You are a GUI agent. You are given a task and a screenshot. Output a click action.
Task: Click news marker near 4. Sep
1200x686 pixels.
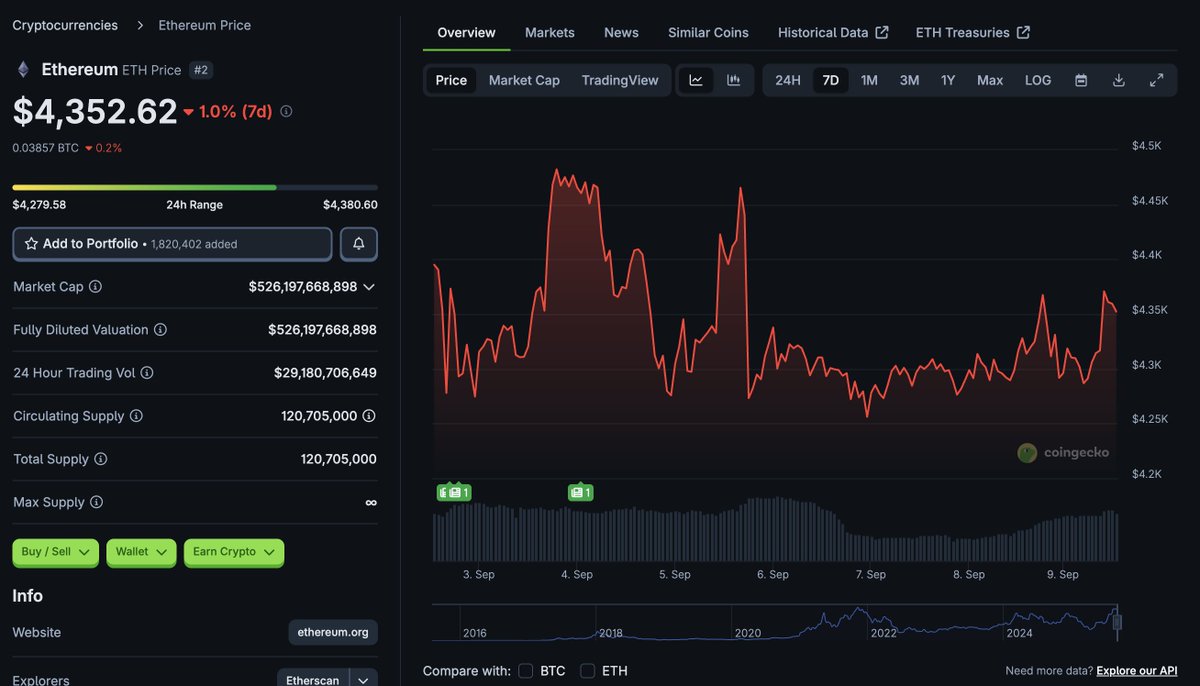580,492
